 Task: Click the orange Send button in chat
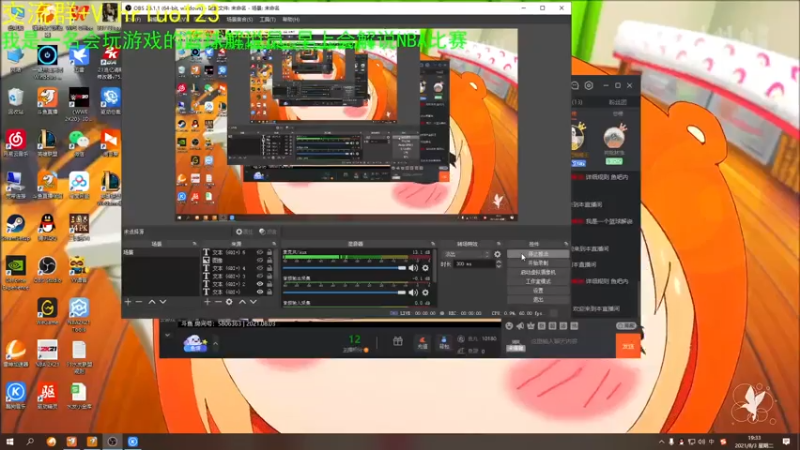coord(628,346)
